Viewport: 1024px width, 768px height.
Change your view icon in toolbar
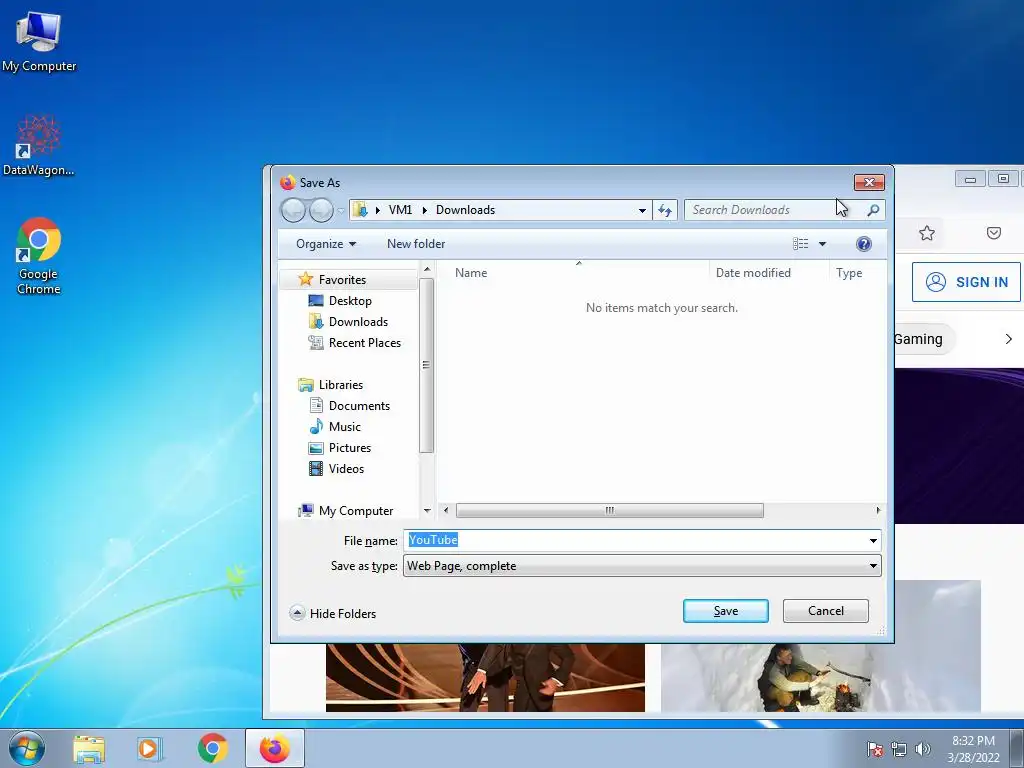click(x=801, y=244)
